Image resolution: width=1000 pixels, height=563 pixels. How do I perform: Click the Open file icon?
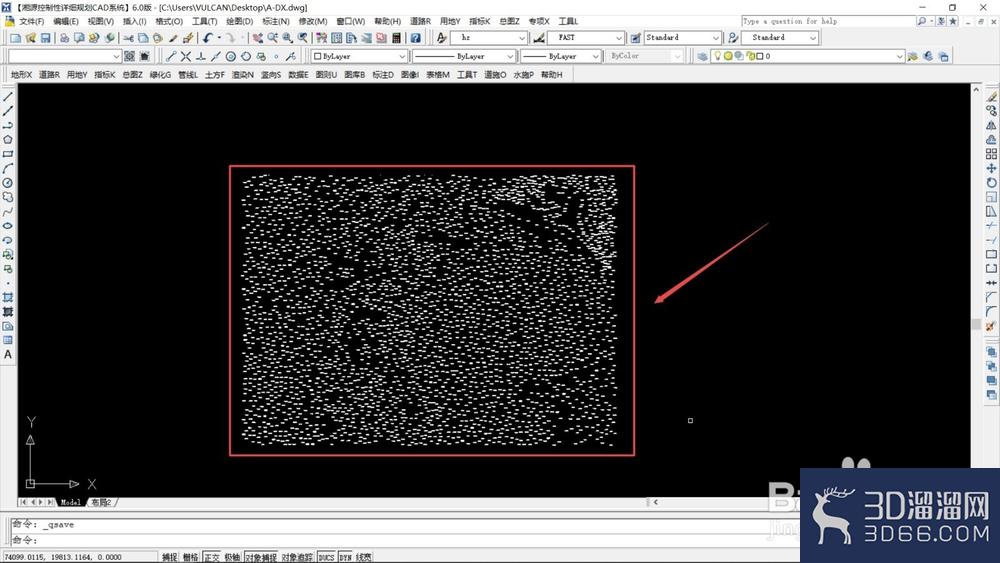(x=30, y=38)
